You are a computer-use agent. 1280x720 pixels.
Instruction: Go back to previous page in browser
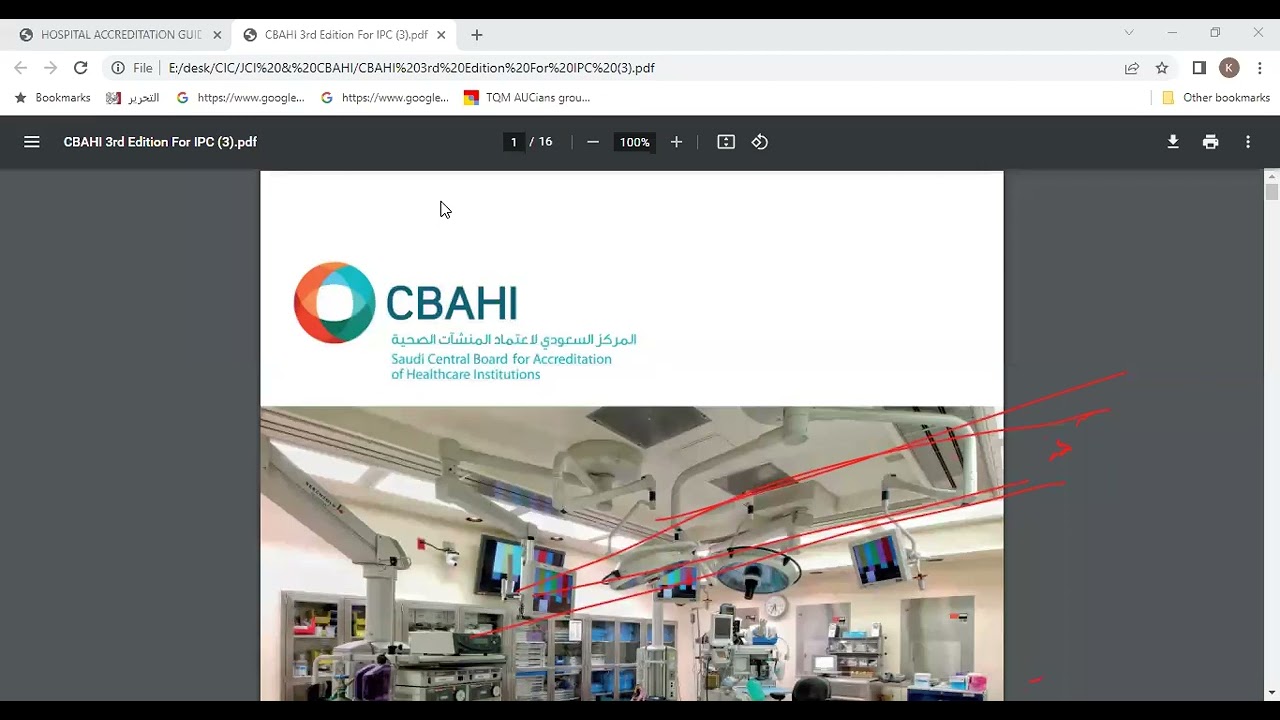[x=21, y=68]
